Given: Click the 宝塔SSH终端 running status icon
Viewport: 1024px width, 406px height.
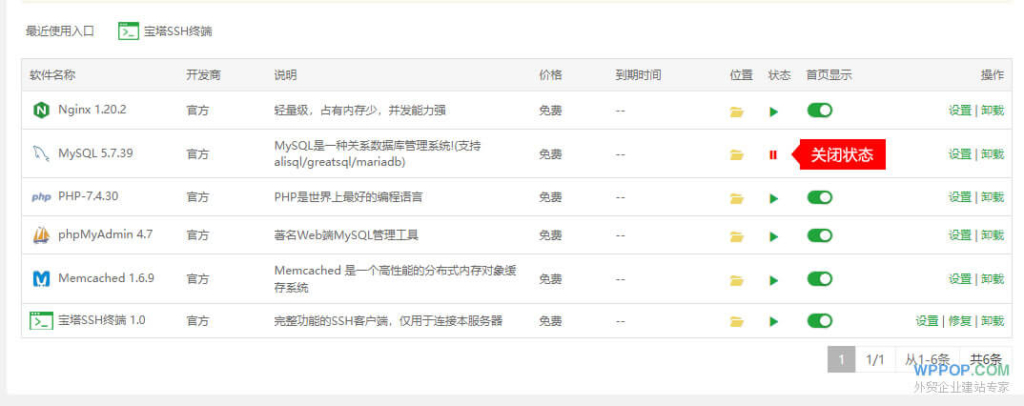Looking at the screenshot, I should click(x=774, y=321).
